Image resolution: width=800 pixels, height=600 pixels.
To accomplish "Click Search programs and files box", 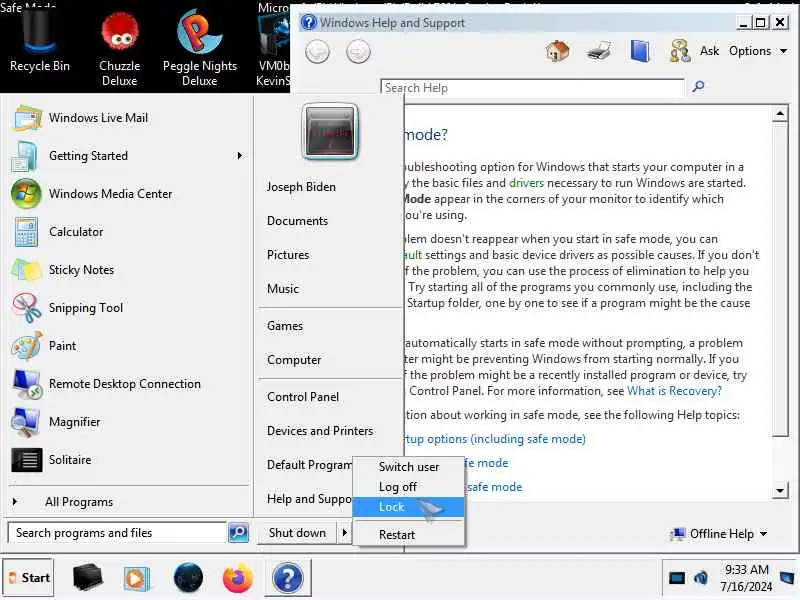I will coord(116,533).
